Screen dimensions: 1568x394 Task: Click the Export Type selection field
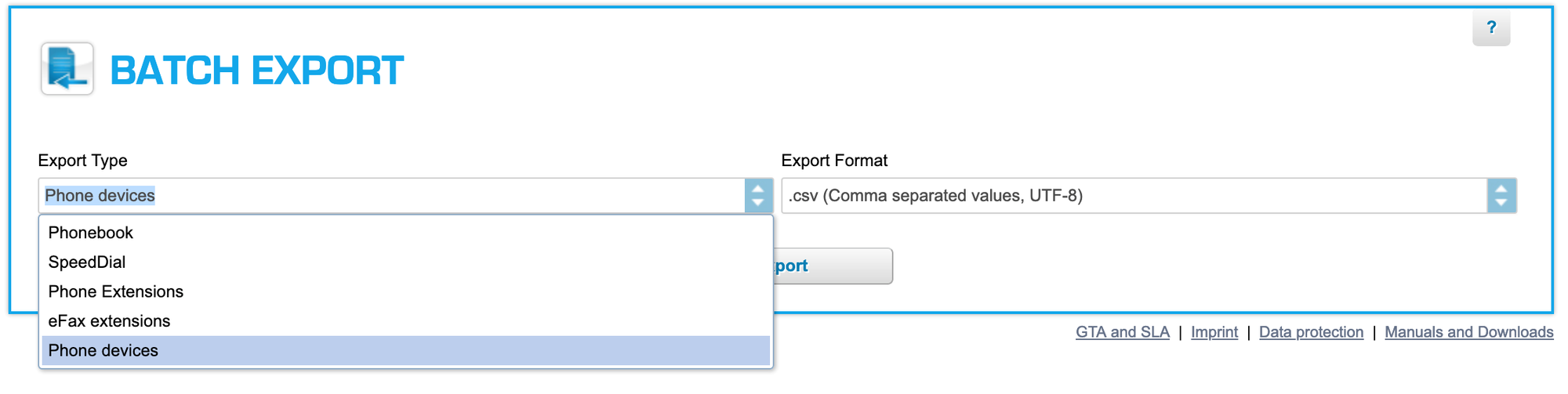[392, 196]
